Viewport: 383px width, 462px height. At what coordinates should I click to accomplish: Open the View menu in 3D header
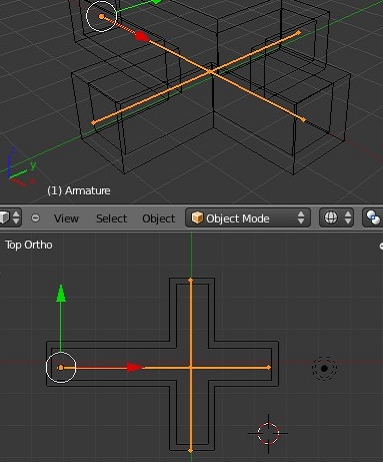pyautogui.click(x=66, y=218)
